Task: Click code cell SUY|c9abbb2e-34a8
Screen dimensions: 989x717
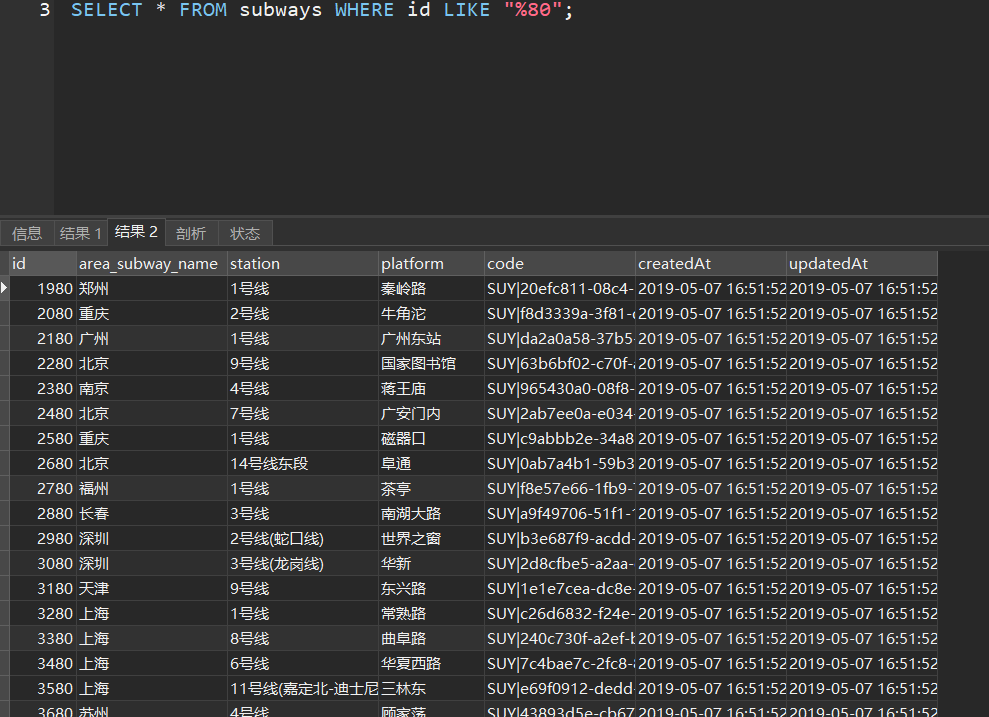Action: (559, 439)
